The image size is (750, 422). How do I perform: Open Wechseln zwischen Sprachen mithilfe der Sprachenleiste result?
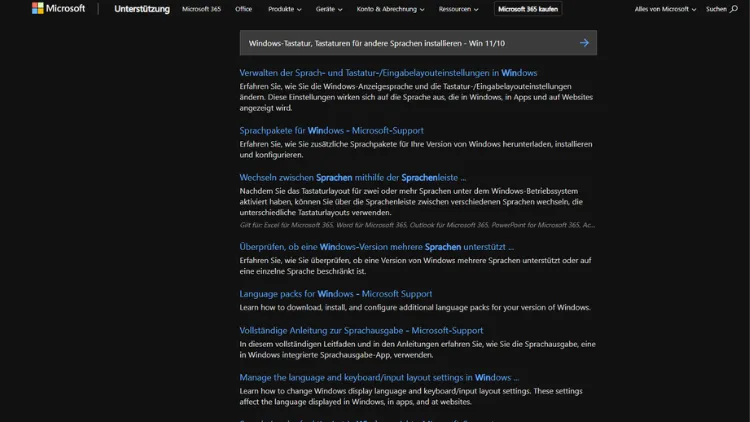[353, 177]
